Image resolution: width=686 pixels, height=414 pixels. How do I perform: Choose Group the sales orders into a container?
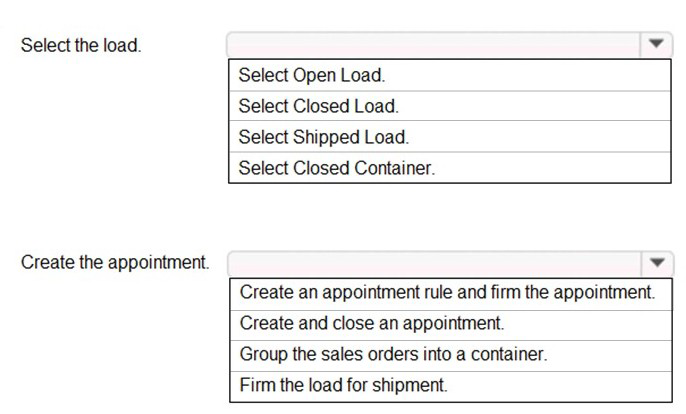click(x=451, y=354)
